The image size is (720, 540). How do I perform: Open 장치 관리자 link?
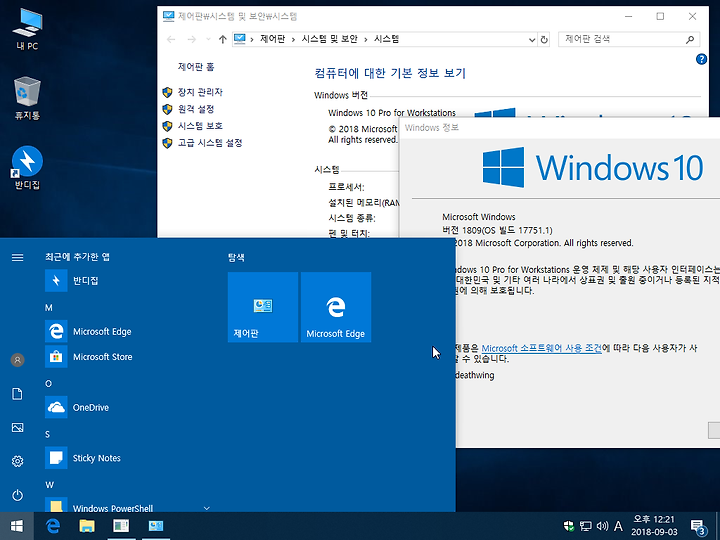200,92
